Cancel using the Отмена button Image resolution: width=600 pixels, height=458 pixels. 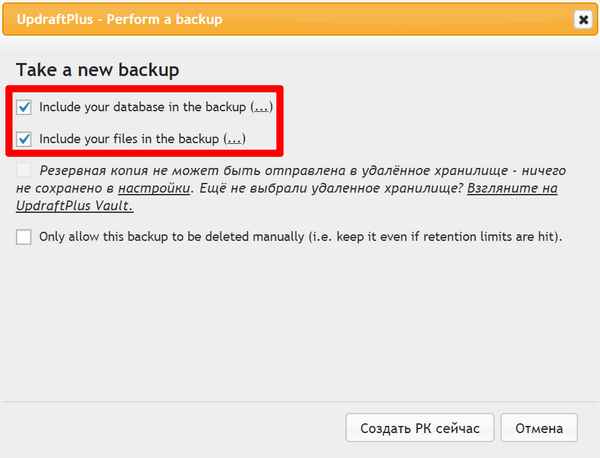point(539,428)
